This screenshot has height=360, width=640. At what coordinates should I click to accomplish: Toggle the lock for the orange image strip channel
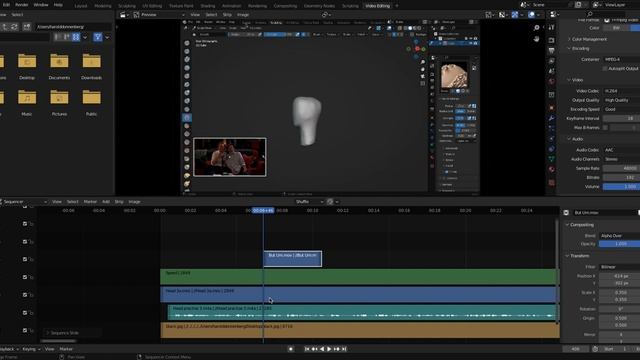point(31,330)
